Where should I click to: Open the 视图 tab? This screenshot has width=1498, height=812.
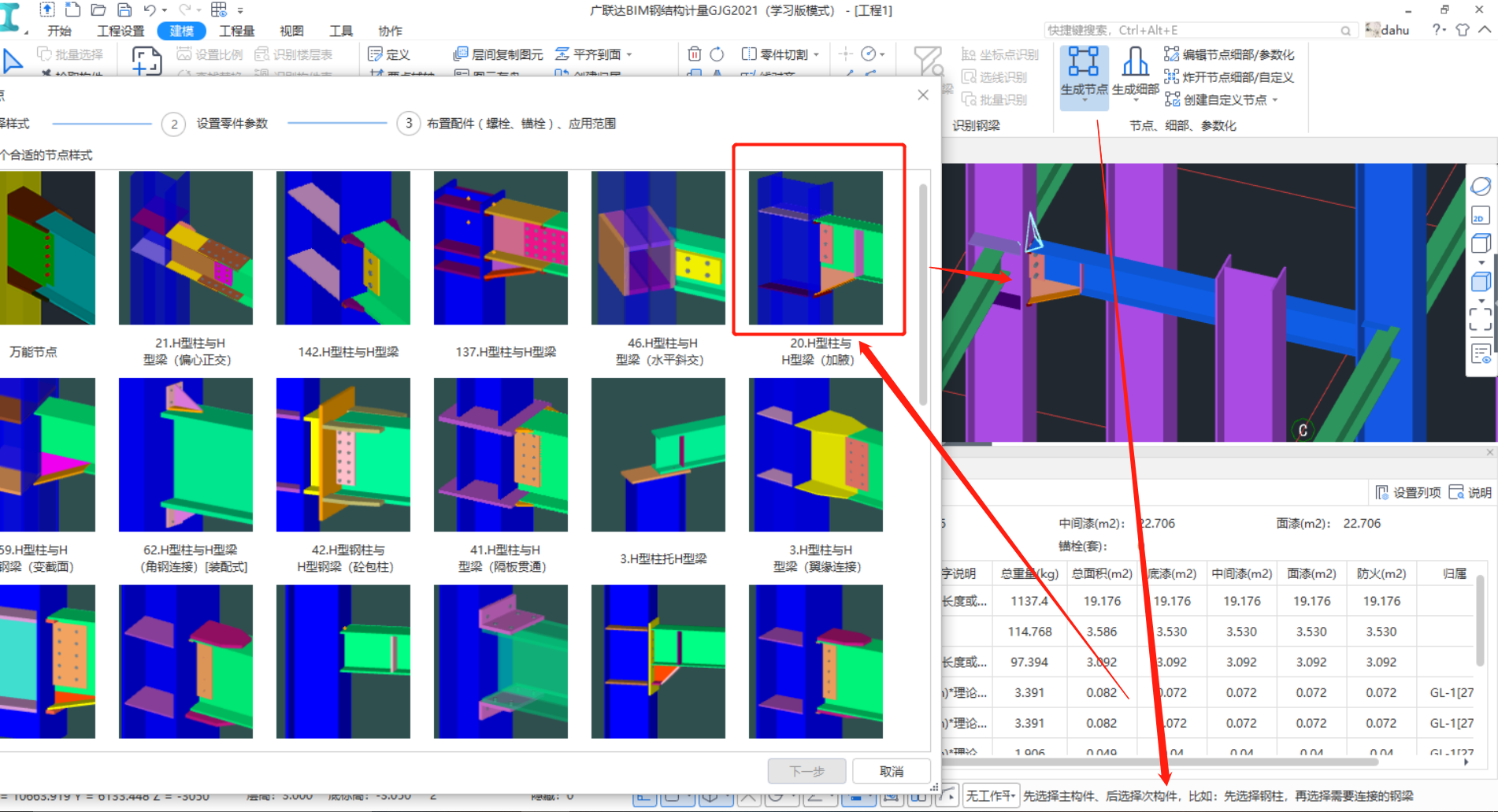tap(291, 31)
